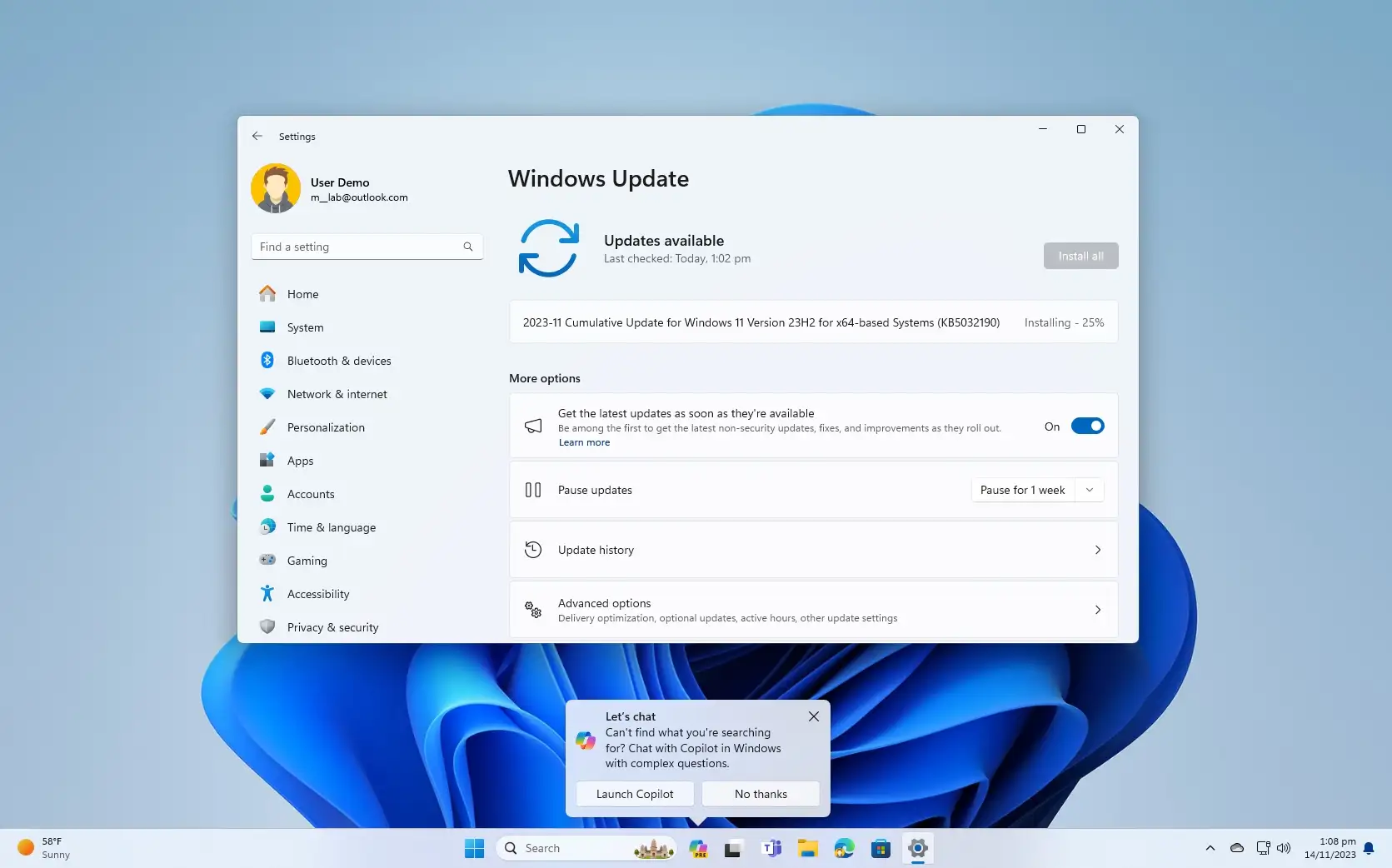Open the Gaming settings section
The width and height of the screenshot is (1392, 868).
[307, 560]
